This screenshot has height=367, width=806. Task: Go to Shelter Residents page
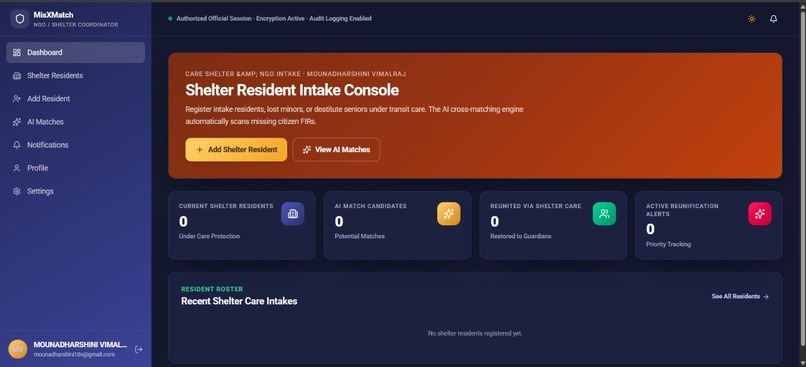[76, 76]
